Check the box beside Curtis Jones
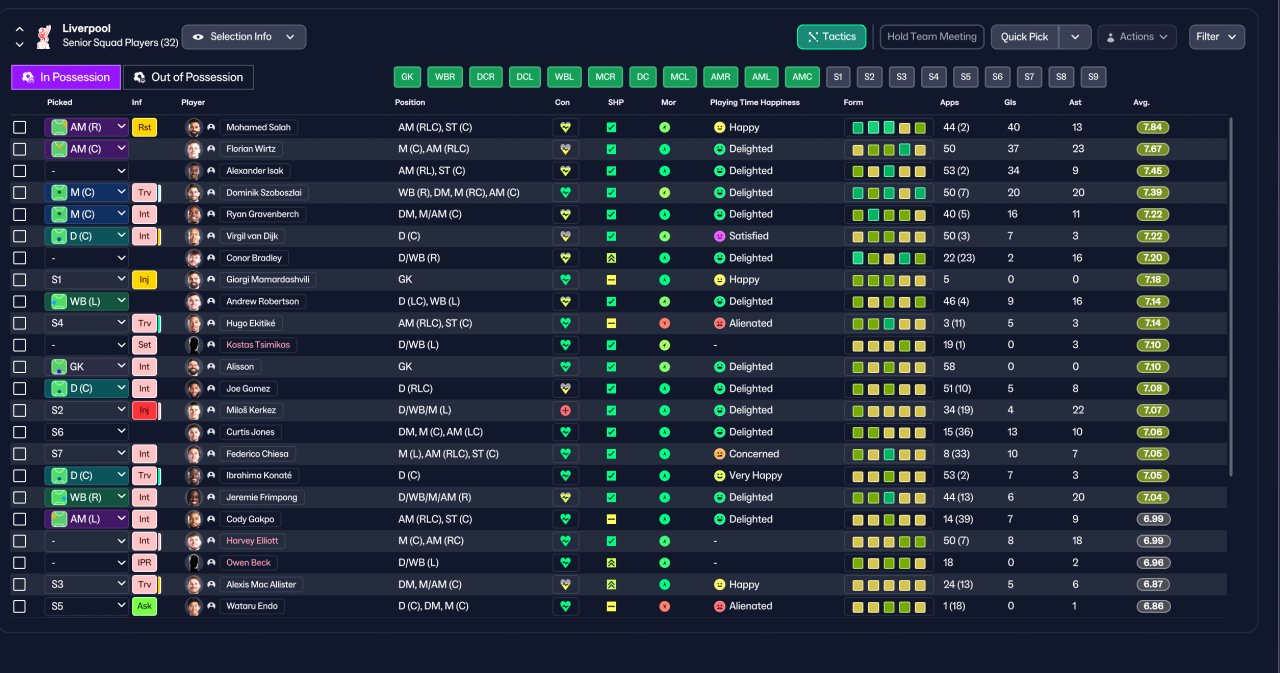 (20, 432)
